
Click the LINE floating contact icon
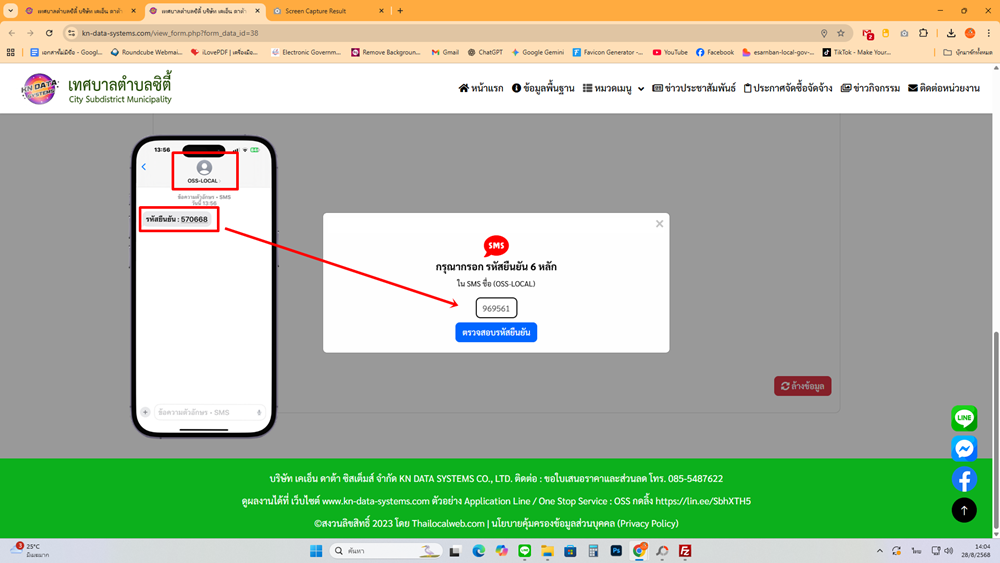[964, 418]
